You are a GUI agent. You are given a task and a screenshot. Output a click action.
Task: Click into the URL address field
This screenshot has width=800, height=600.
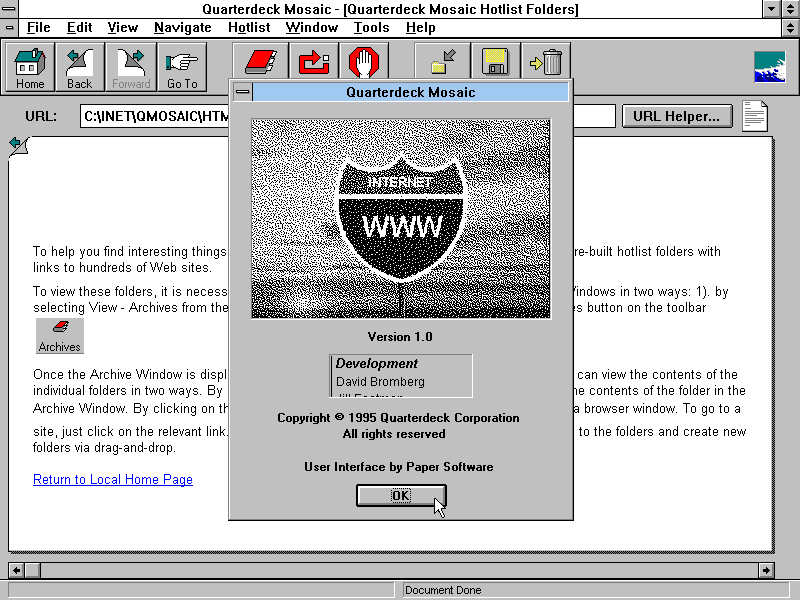point(347,116)
